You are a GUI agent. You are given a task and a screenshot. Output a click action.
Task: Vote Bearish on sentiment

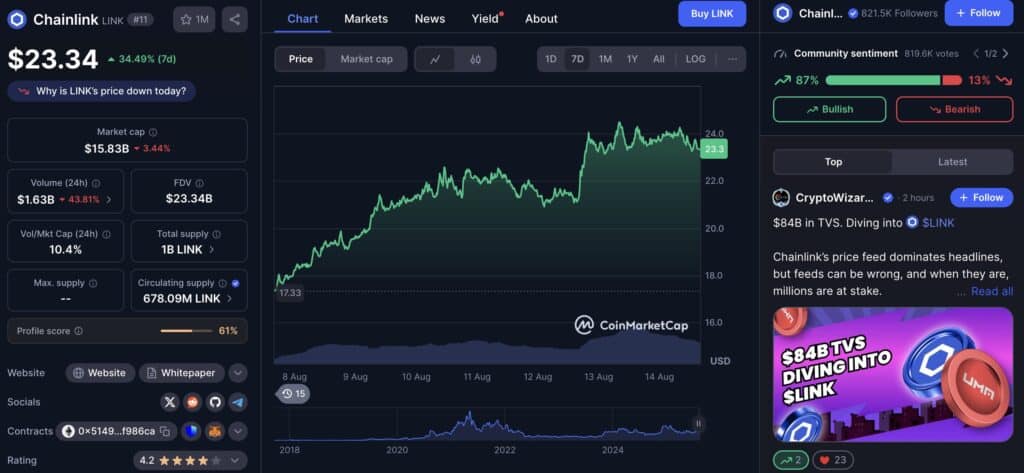[954, 109]
